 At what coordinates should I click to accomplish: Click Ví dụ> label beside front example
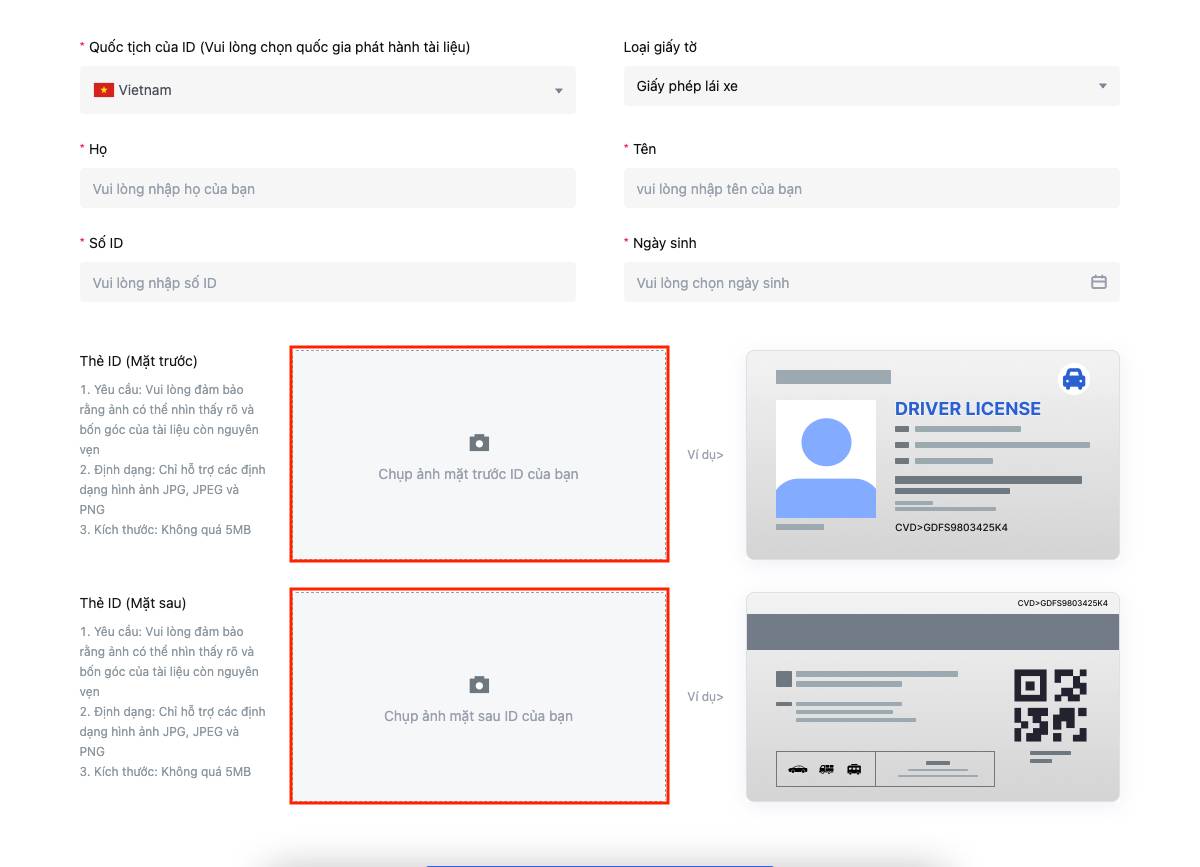[705, 455]
